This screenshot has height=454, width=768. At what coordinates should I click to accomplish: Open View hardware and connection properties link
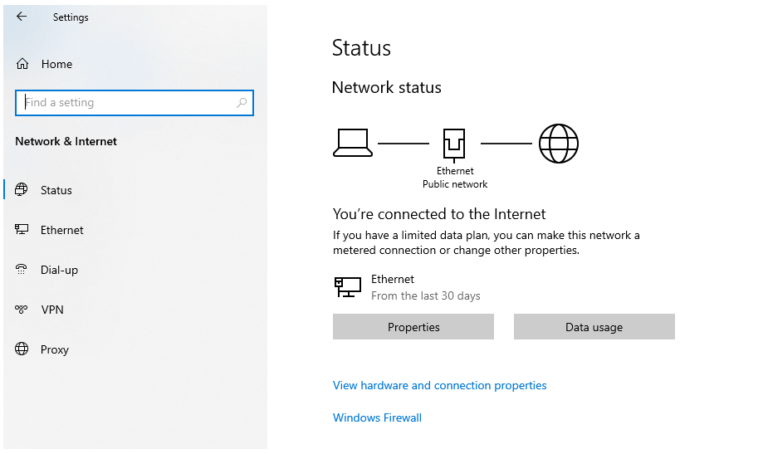coord(439,385)
